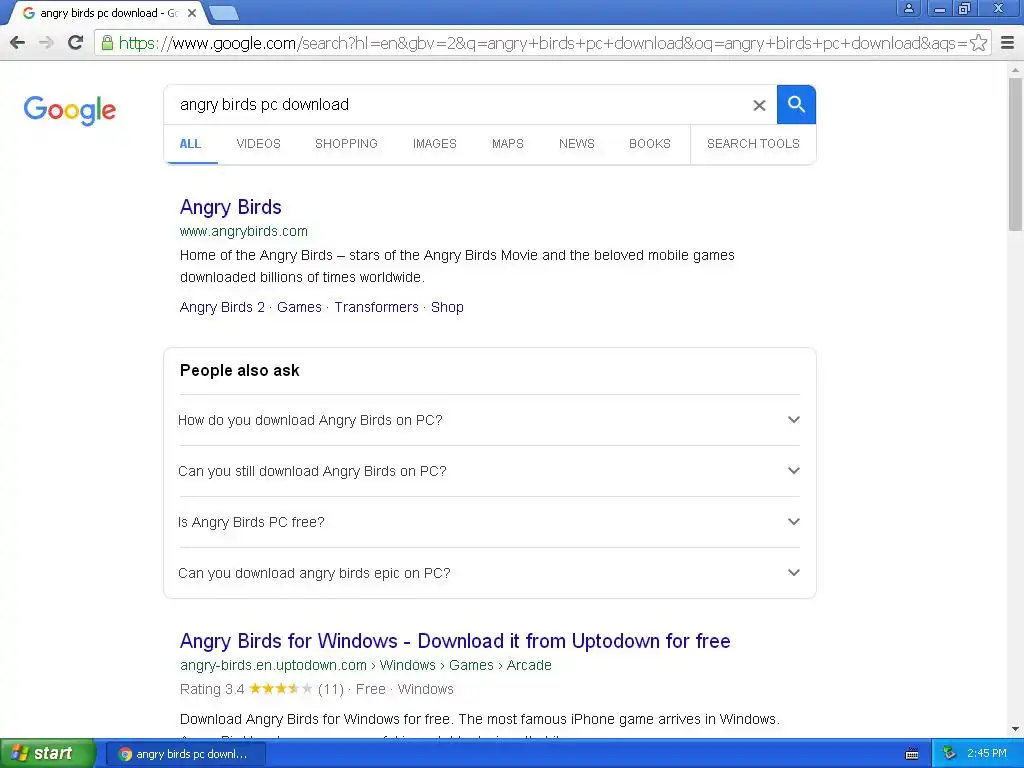This screenshot has height=768, width=1024.
Task: Click the scrollbar down arrow
Action: click(x=1016, y=729)
